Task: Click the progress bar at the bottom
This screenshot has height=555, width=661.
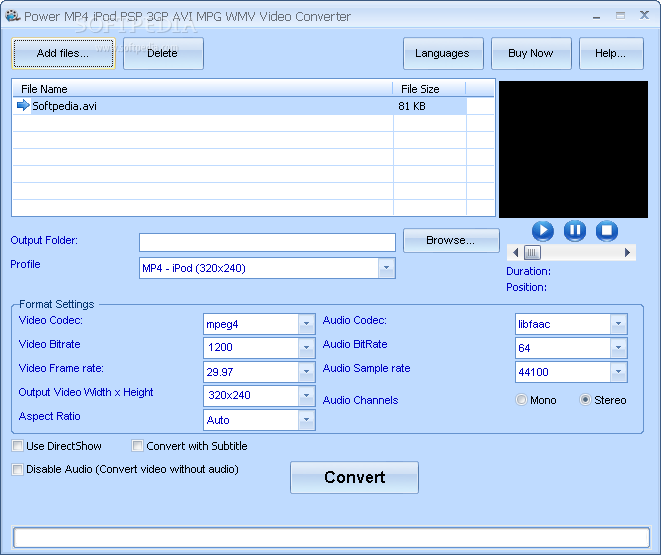Action: point(331,537)
